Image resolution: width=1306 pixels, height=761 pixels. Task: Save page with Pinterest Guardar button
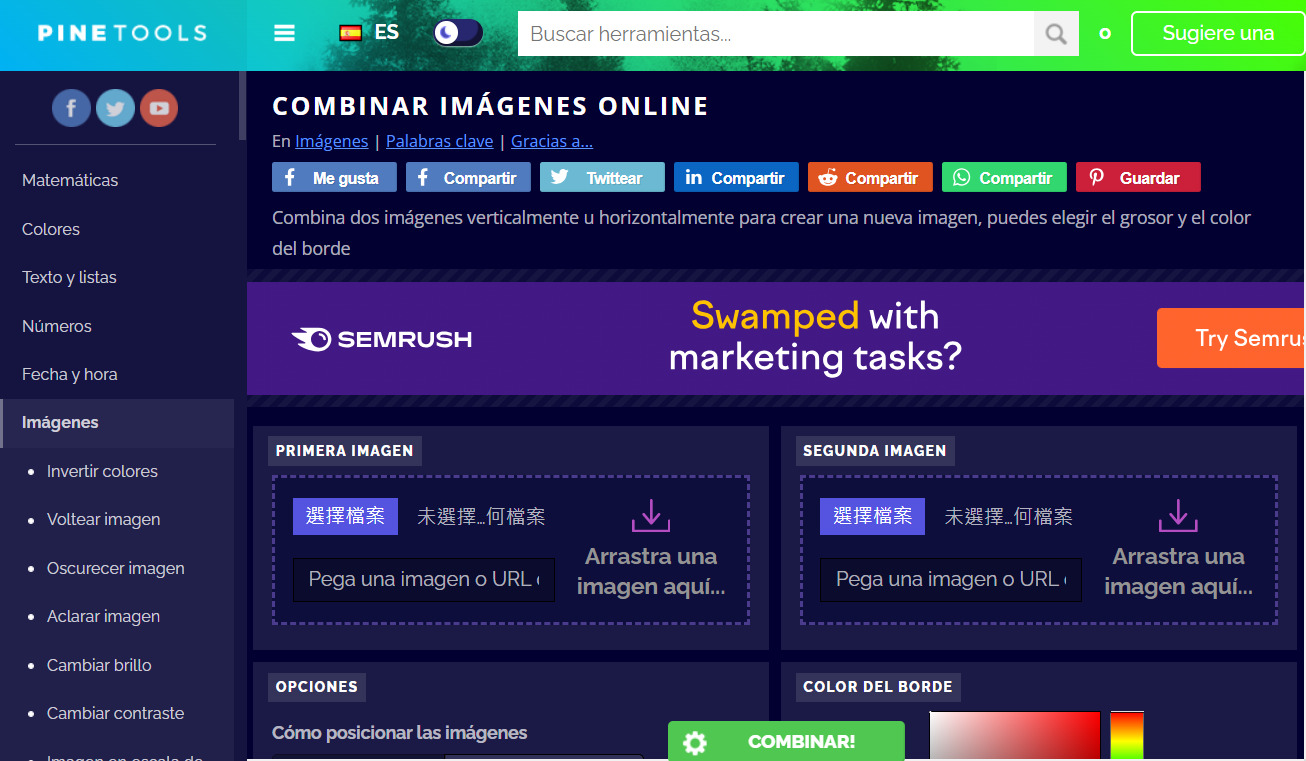(1137, 178)
